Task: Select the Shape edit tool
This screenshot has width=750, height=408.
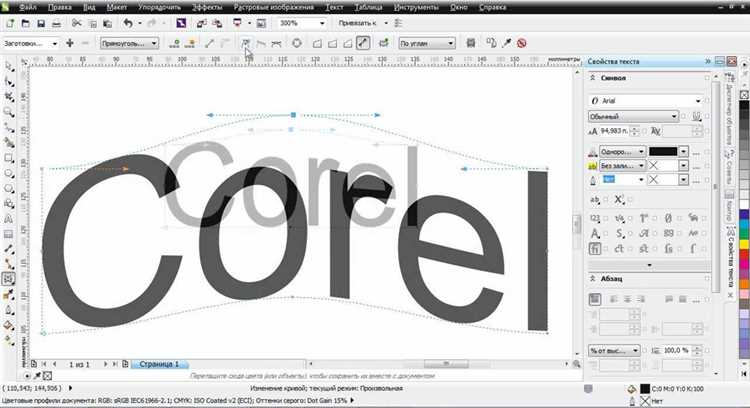Action: tap(9, 82)
